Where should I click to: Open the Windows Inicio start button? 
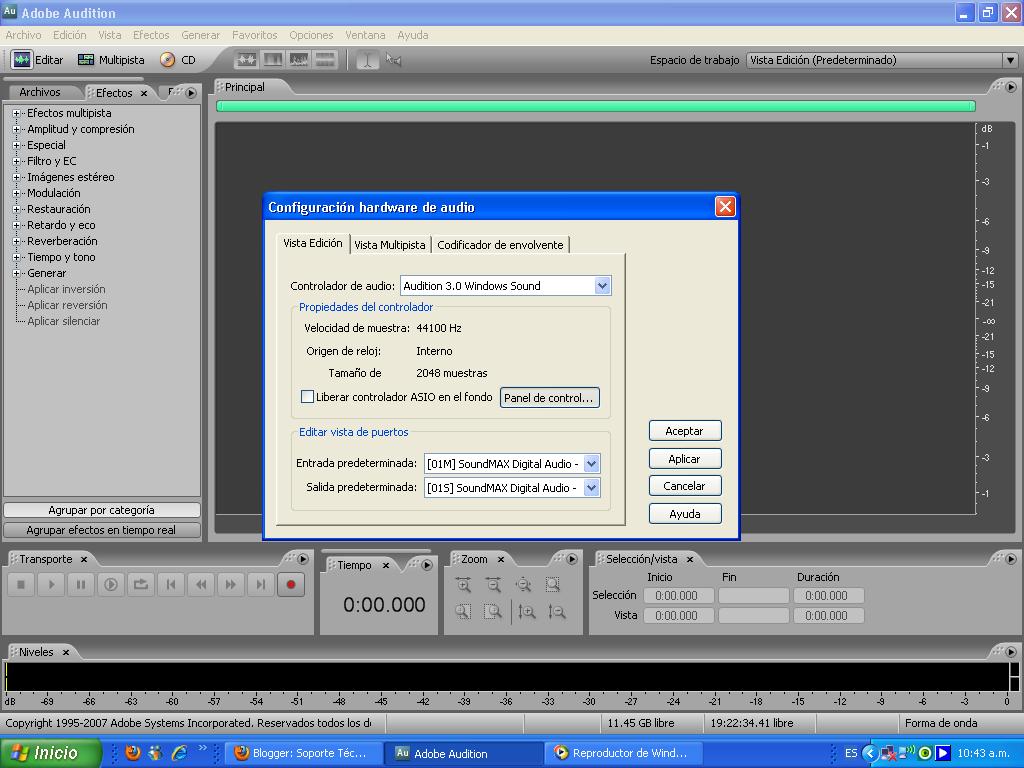pos(51,753)
